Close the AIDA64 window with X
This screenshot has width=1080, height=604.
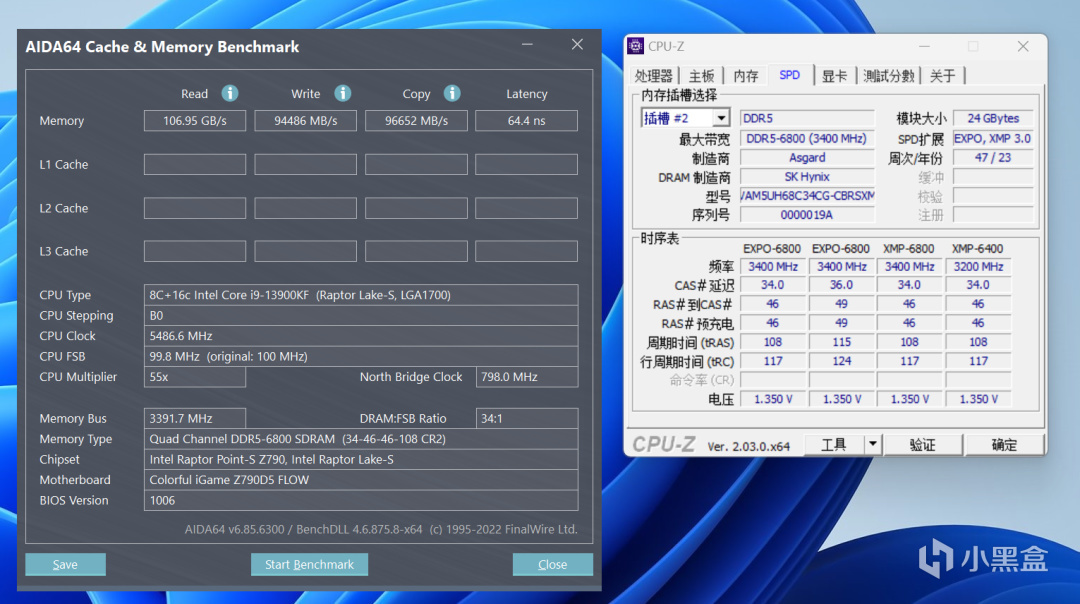pos(577,45)
